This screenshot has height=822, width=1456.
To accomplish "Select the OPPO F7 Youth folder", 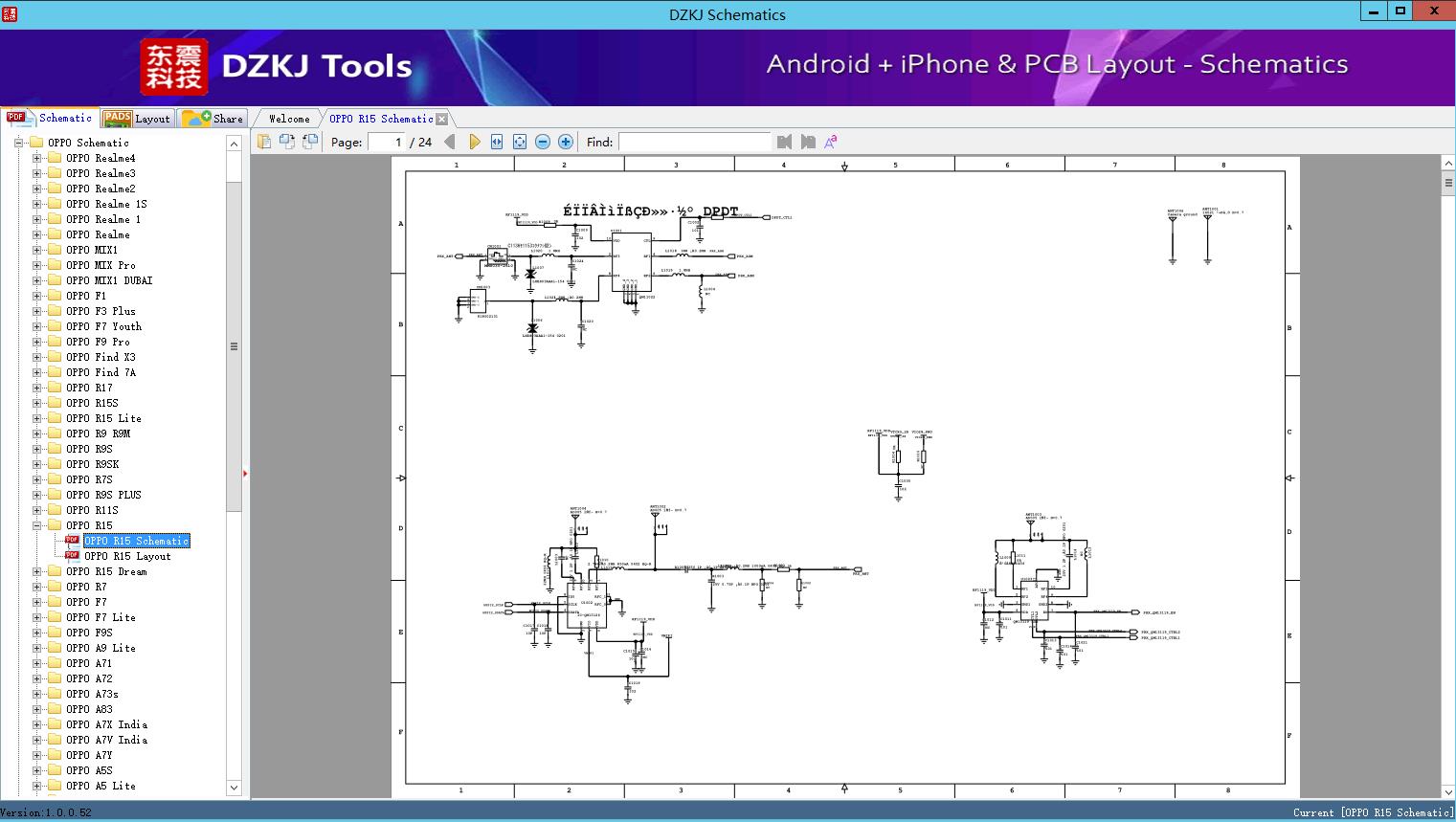I will [x=103, y=326].
